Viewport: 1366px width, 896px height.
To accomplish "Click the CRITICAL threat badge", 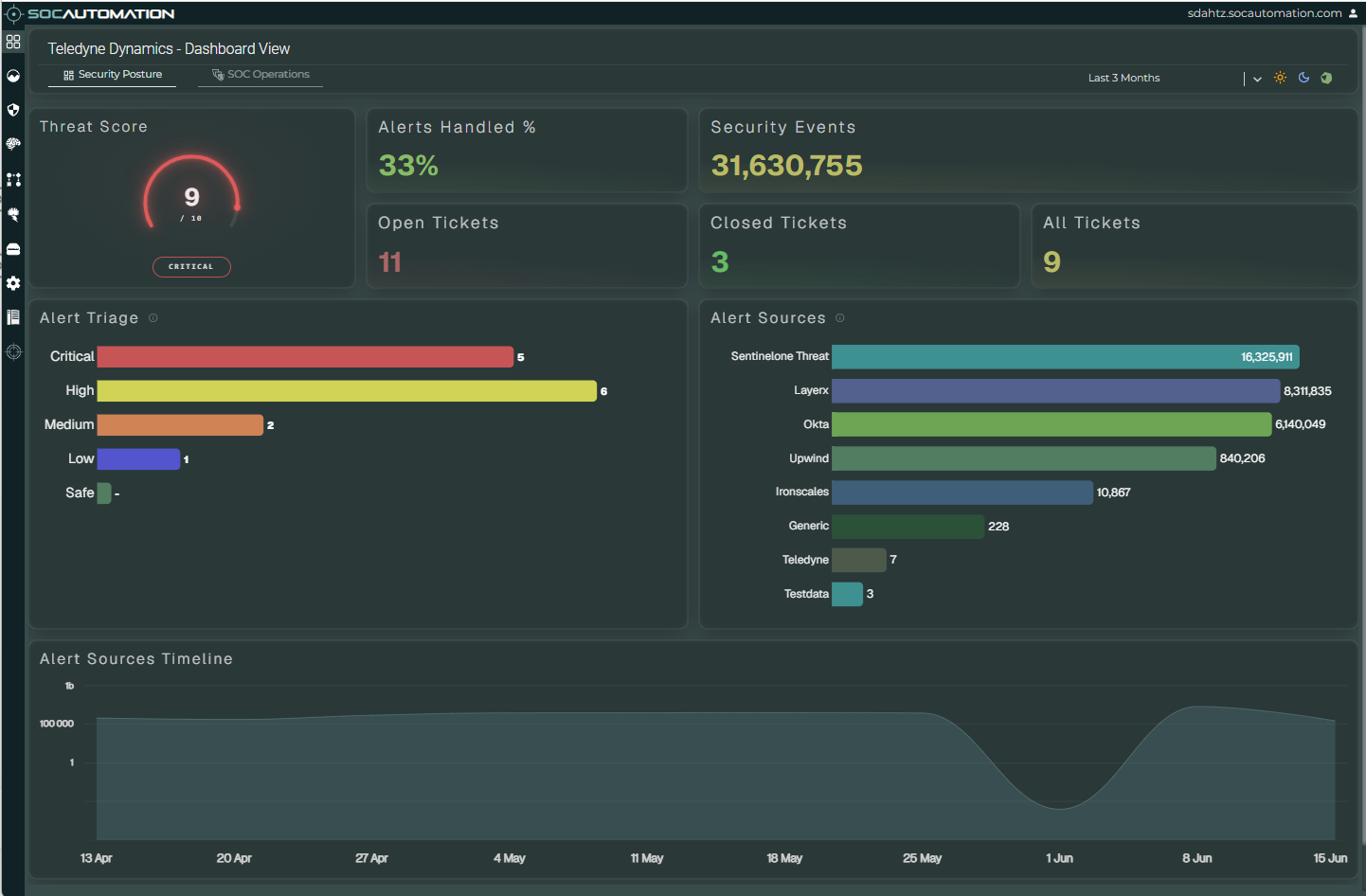I will (191, 266).
